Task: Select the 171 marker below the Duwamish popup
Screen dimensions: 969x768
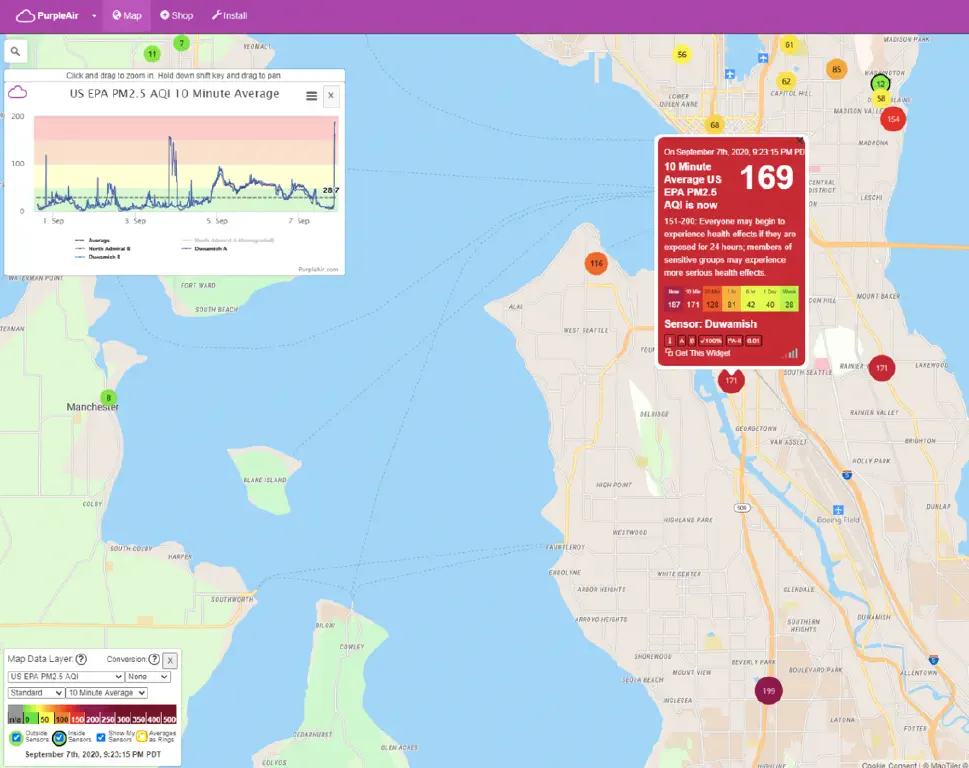Action: (x=731, y=380)
